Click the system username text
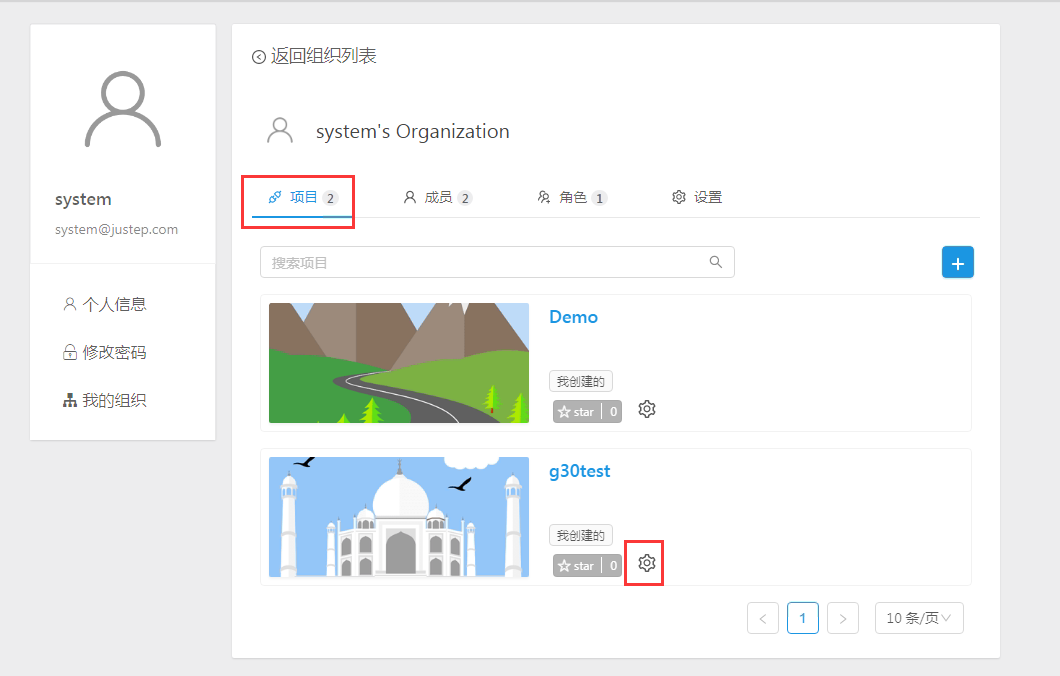The width and height of the screenshot is (1060, 676). coord(83,199)
